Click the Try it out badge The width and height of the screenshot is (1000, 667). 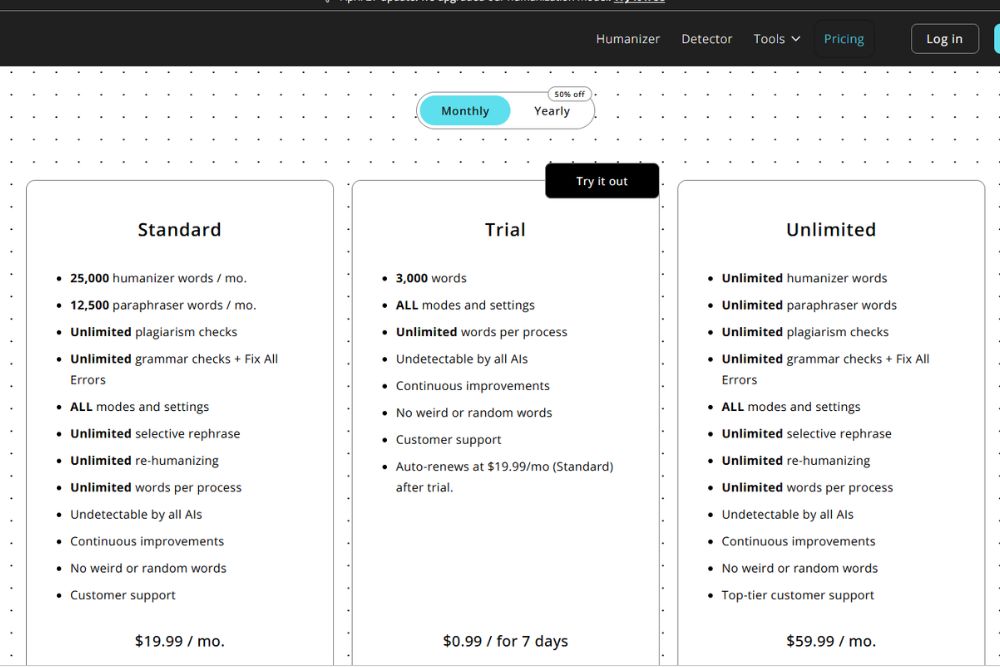602,181
